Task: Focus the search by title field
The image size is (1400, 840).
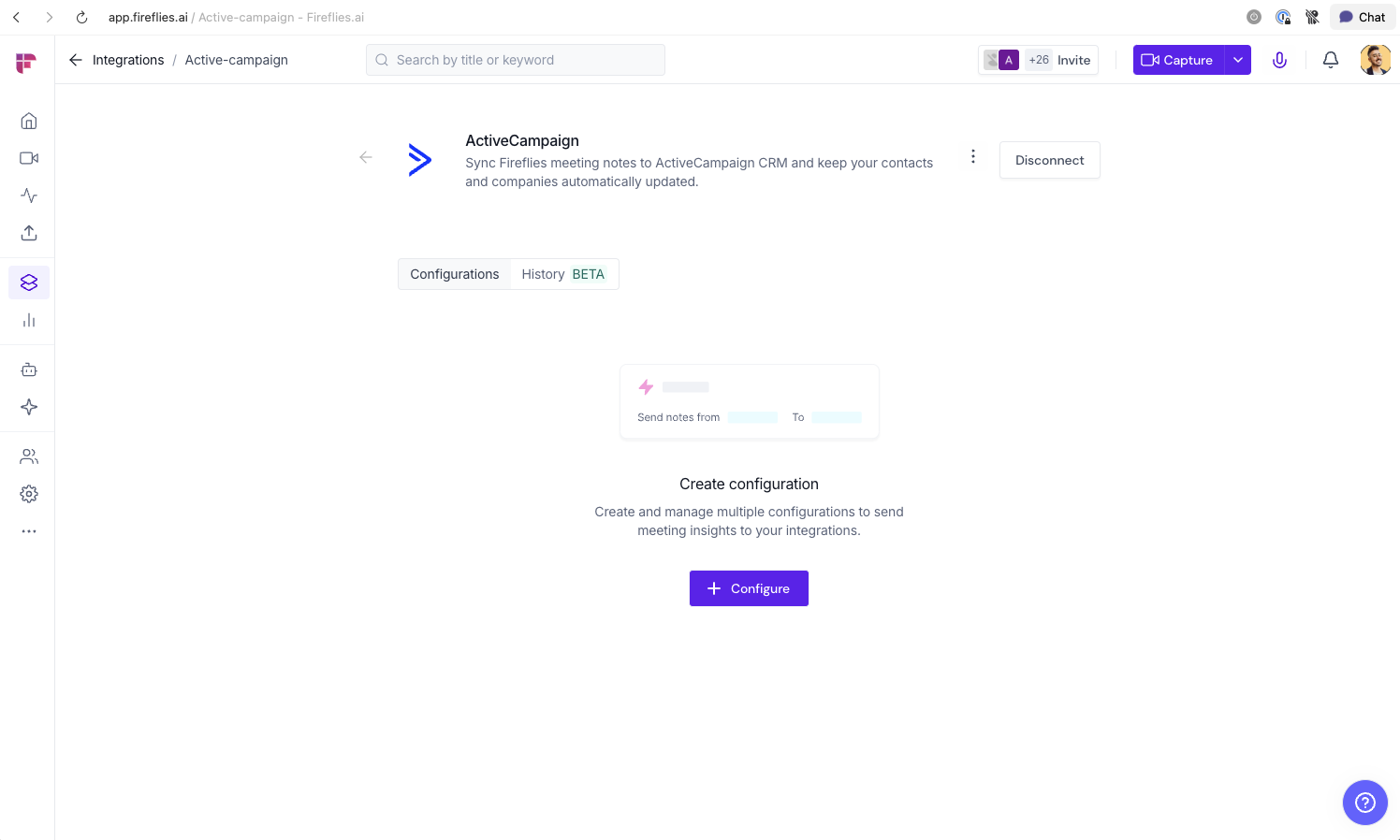Action: 516,60
